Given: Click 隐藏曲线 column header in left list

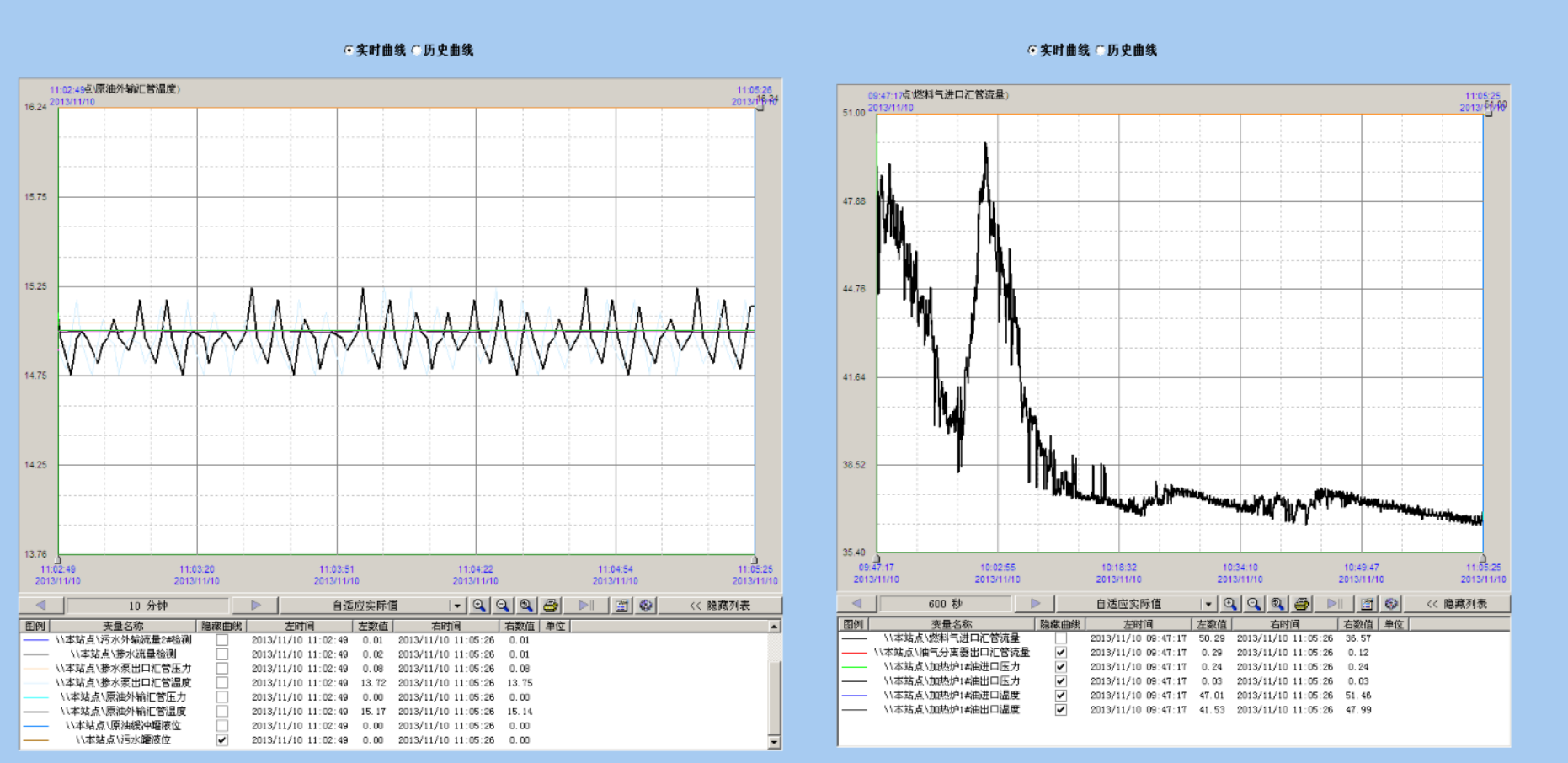Looking at the screenshot, I should click(221, 626).
